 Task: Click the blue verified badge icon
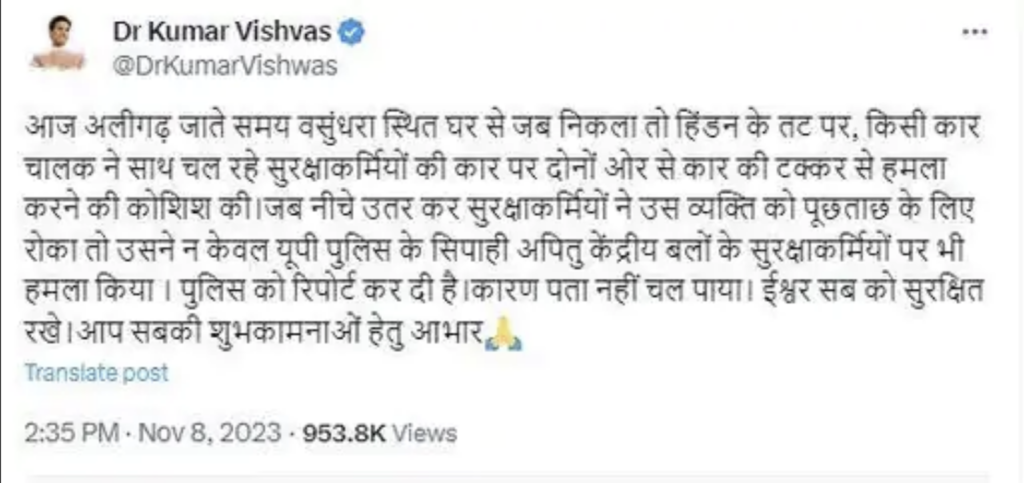[352, 33]
